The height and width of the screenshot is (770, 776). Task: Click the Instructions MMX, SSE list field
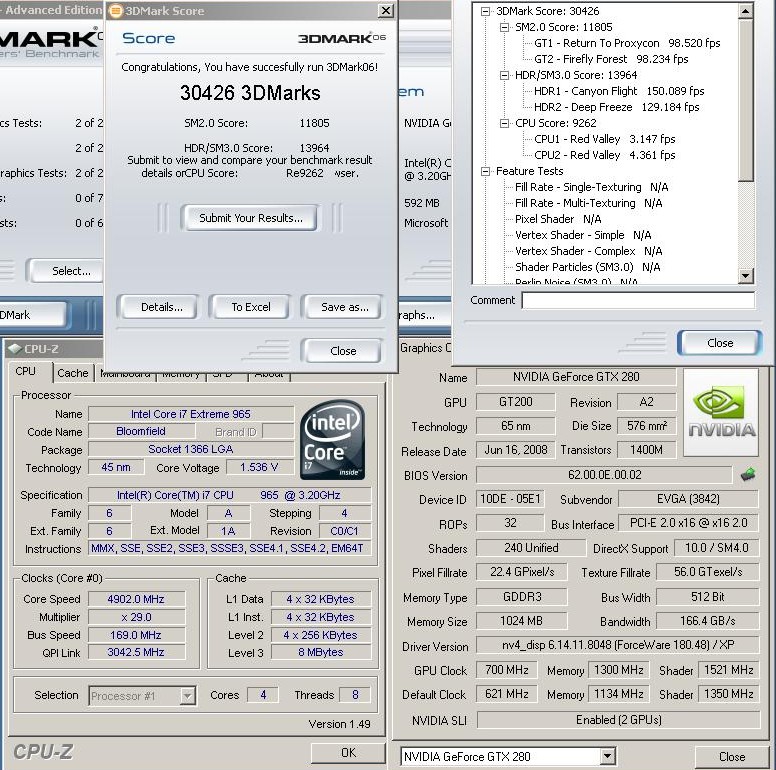coord(229,548)
